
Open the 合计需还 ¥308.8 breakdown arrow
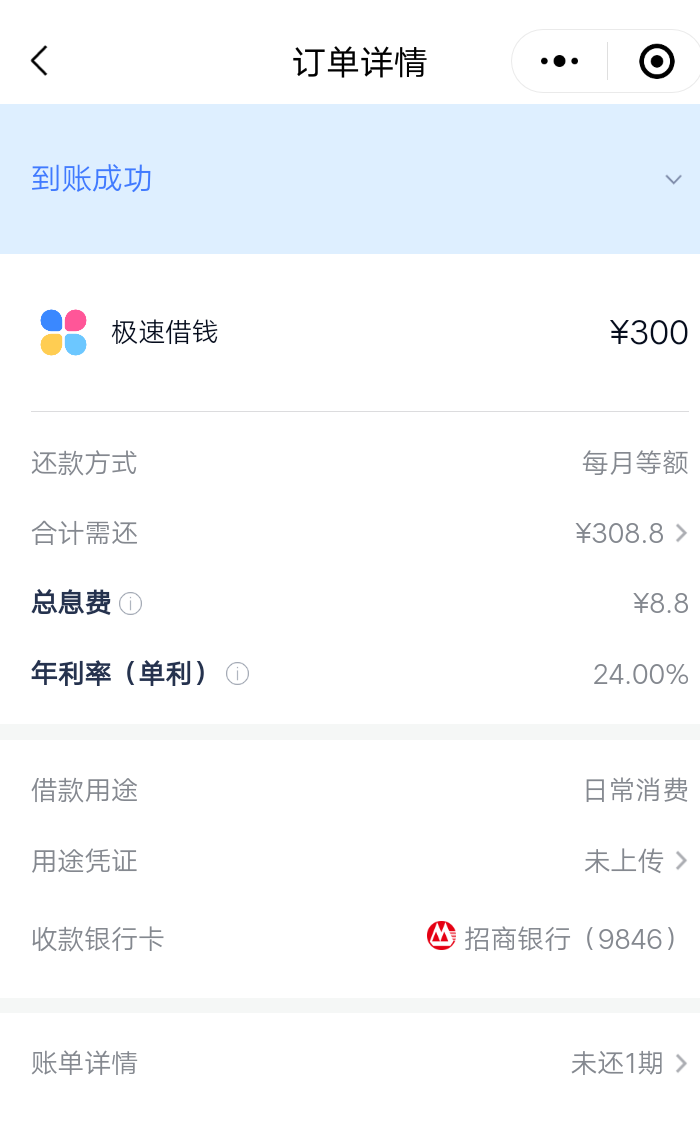681,533
